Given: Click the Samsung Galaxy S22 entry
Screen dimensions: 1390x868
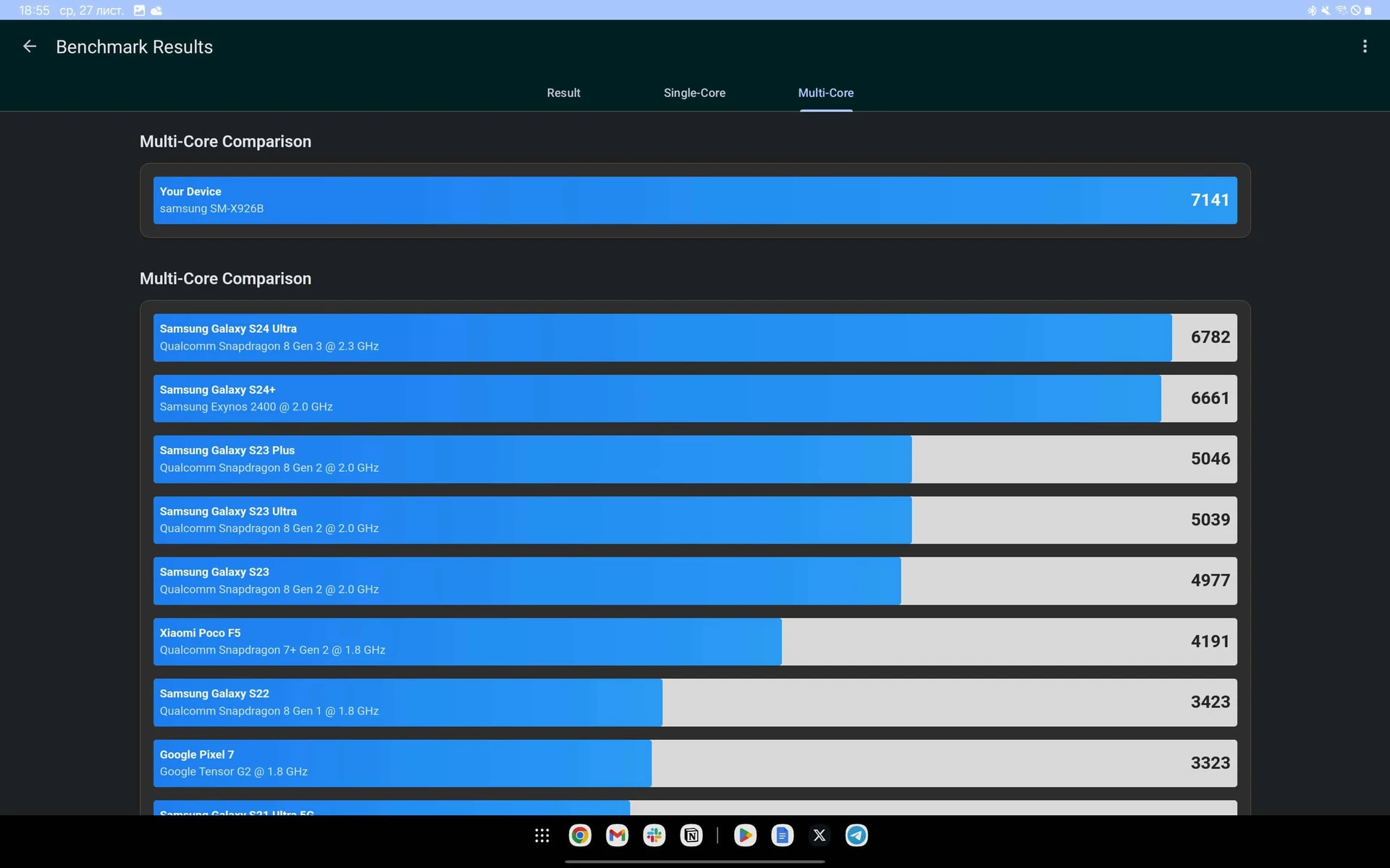Looking at the screenshot, I should tap(695, 702).
